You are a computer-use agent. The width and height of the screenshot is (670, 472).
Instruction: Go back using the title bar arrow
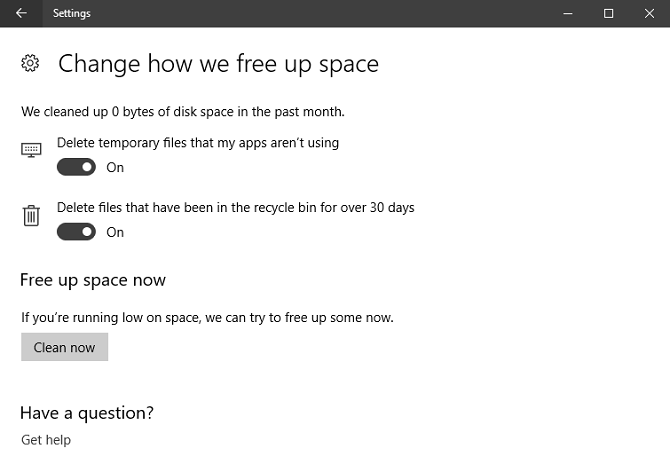22,13
